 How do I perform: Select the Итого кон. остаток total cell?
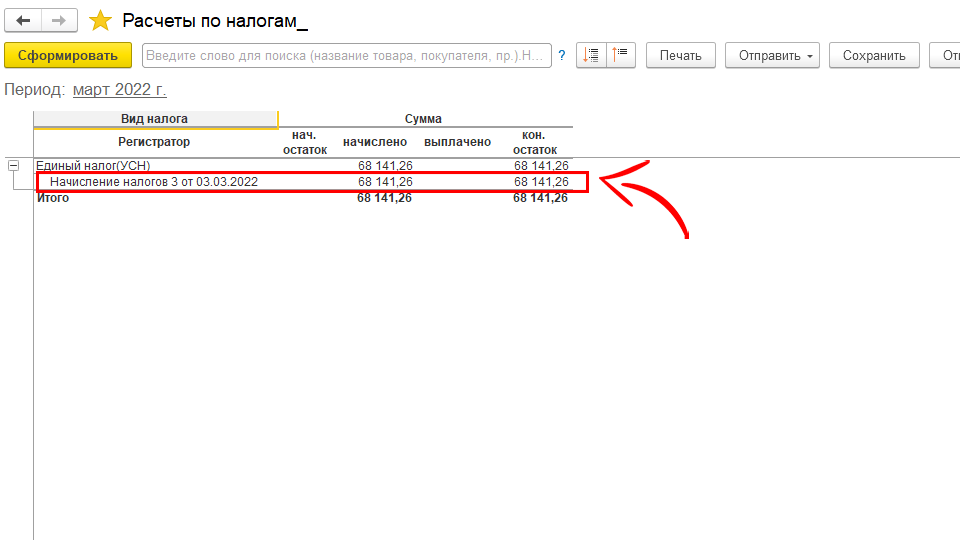[540, 198]
